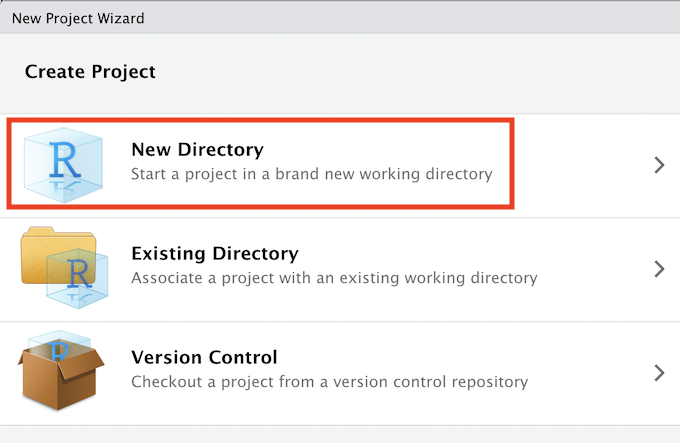Screen dimensions: 680x443
Task: Expand the New Directory chevron arrow
Action: click(x=658, y=165)
